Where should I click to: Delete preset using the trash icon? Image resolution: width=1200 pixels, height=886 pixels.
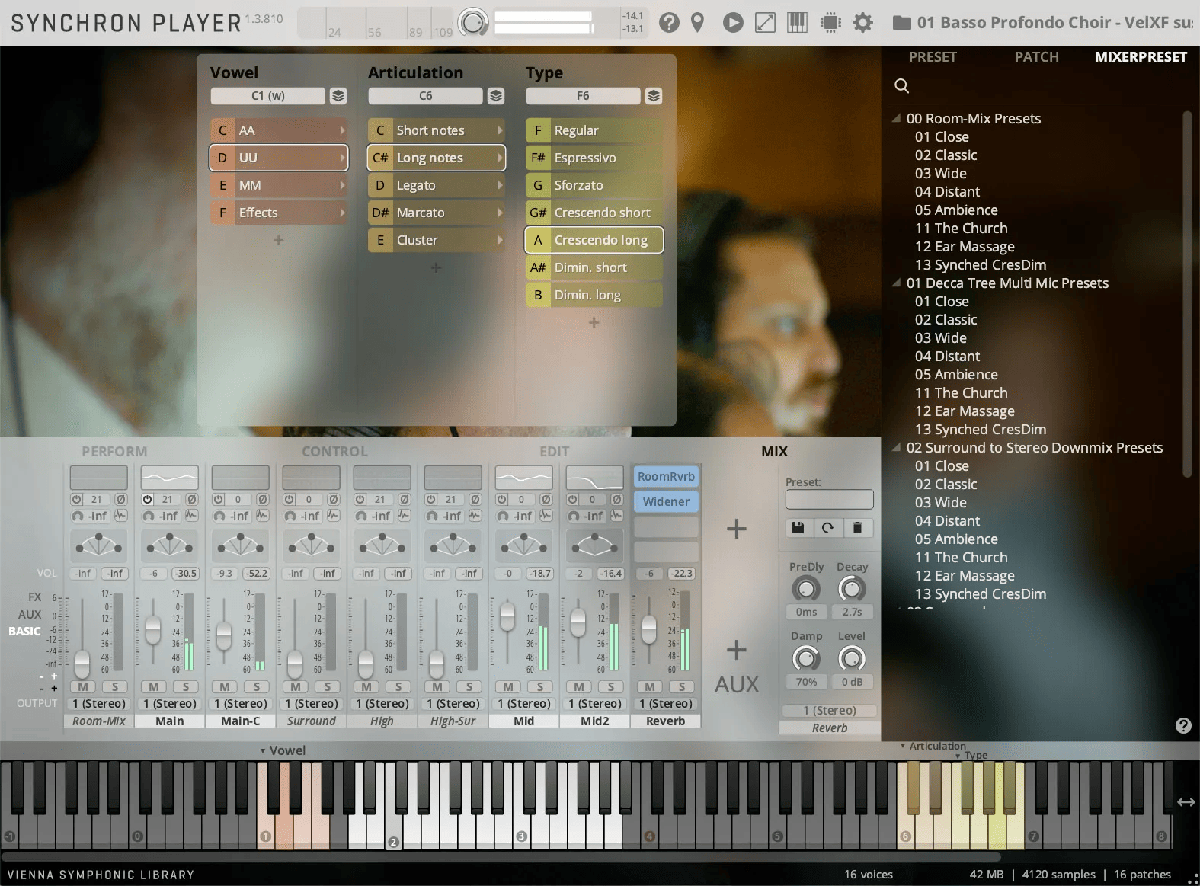click(x=857, y=527)
